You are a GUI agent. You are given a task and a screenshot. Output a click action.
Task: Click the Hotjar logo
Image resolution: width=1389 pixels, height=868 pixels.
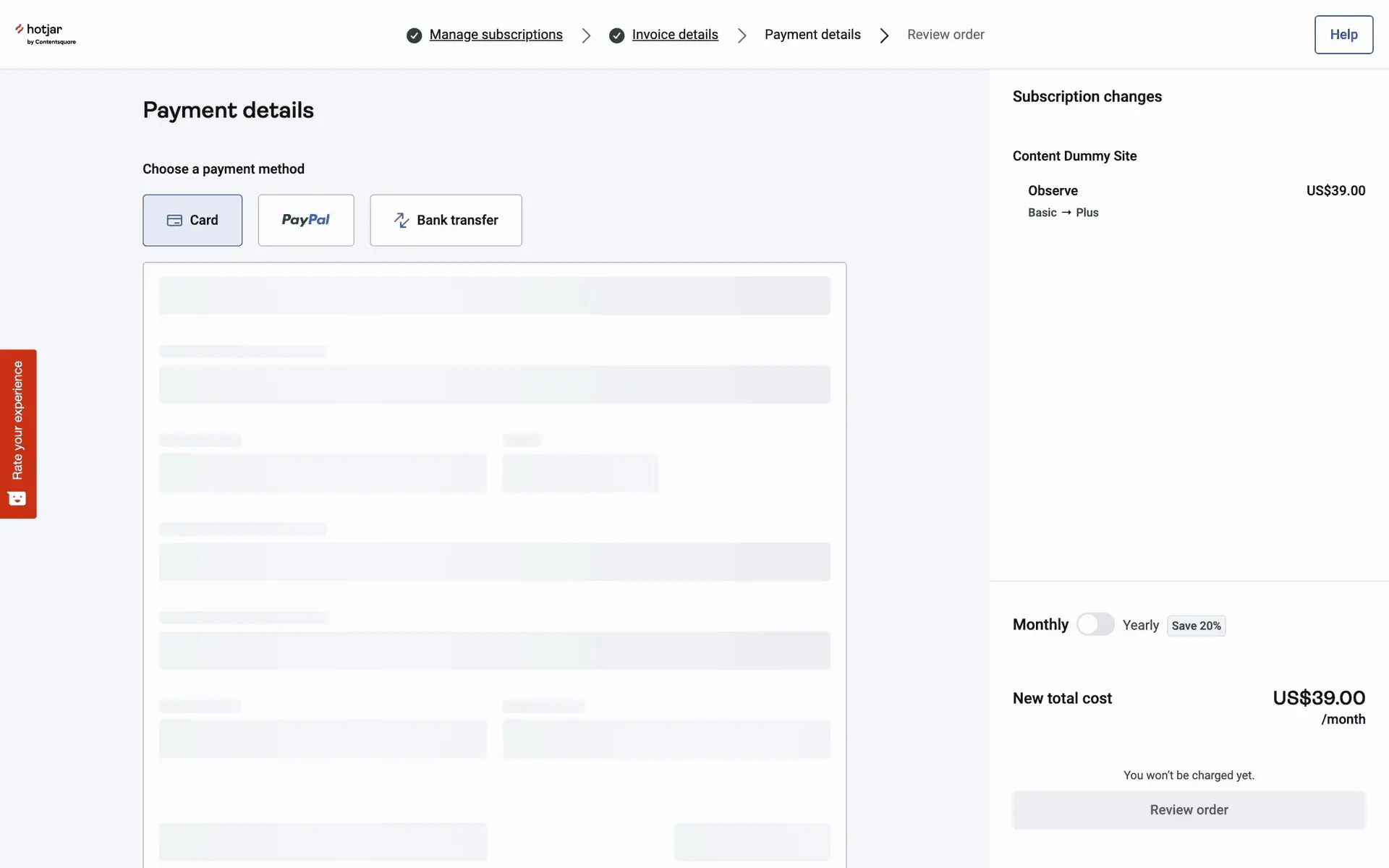(x=45, y=34)
